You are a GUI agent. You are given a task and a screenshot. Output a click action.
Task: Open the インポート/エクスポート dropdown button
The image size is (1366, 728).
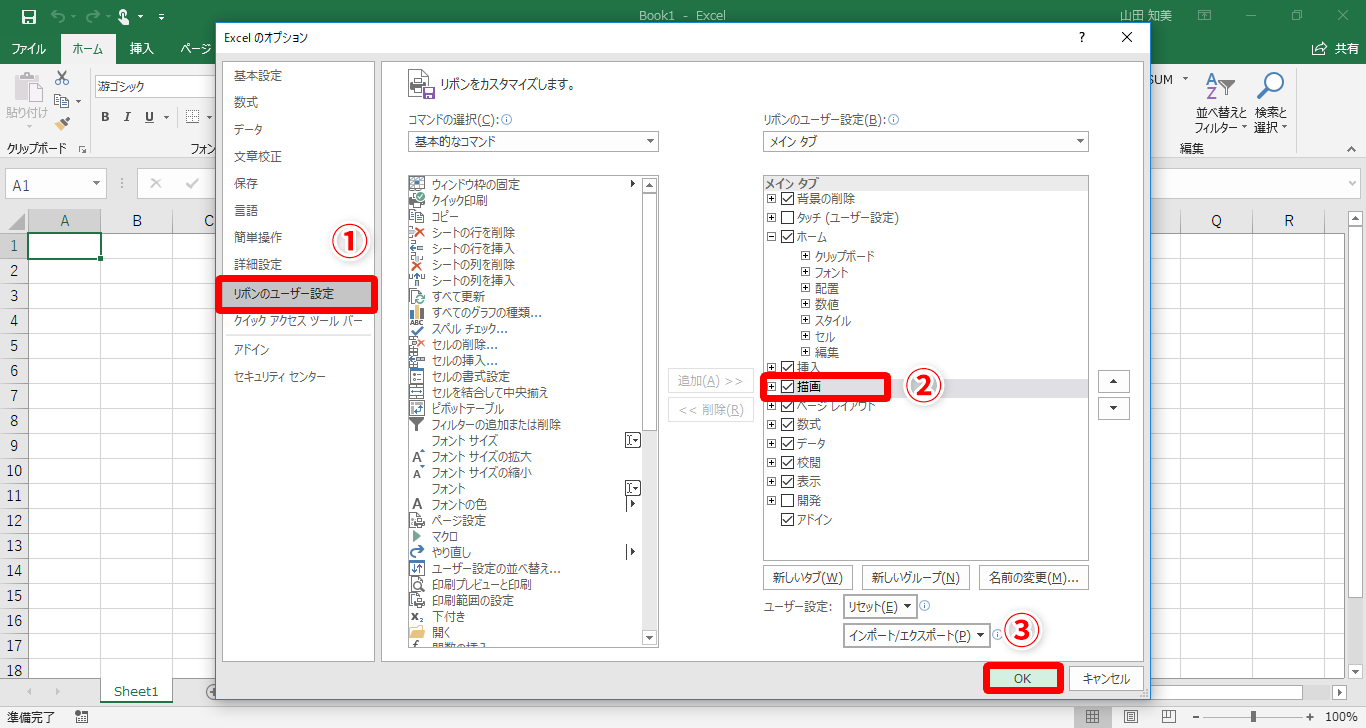tap(917, 635)
